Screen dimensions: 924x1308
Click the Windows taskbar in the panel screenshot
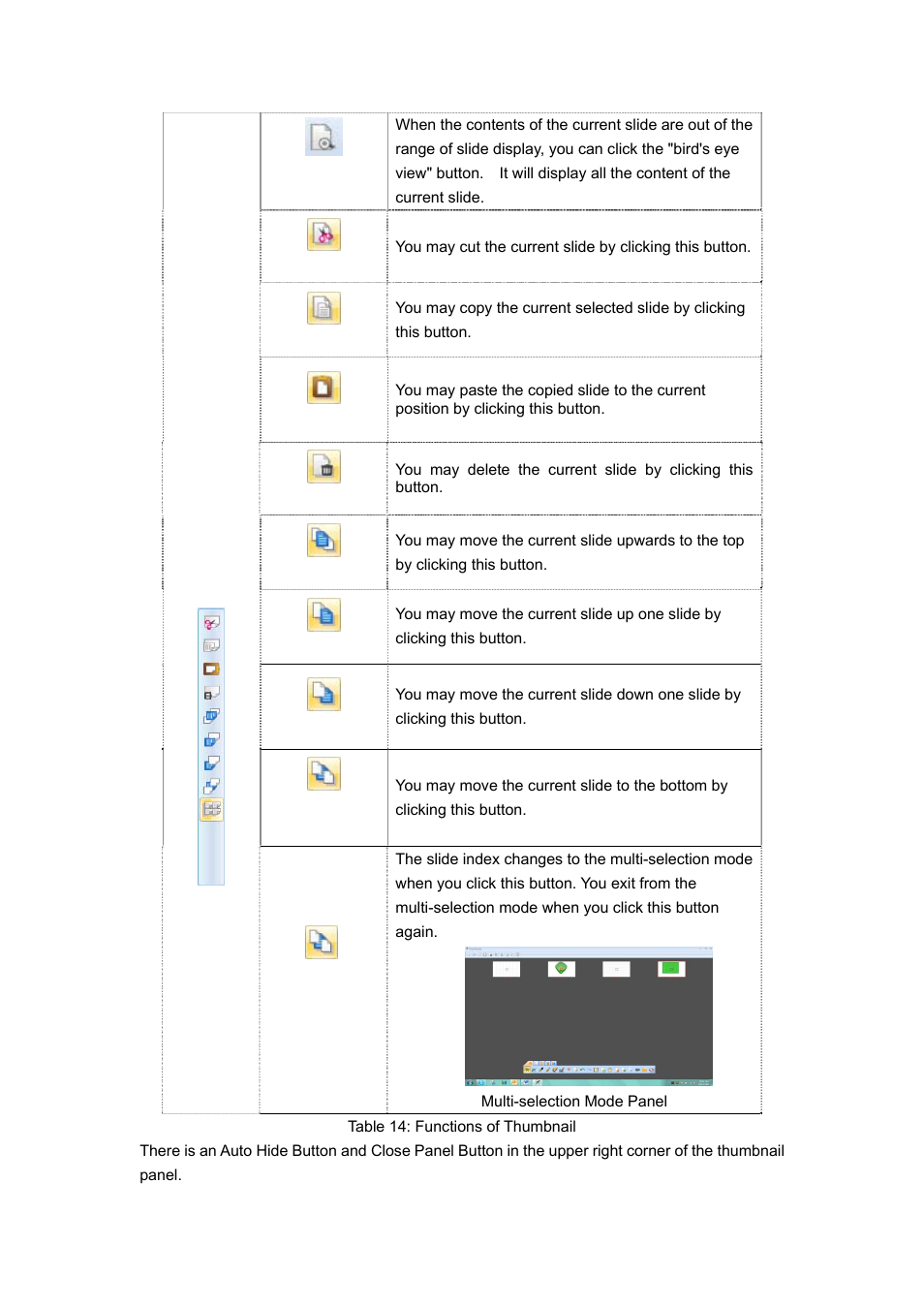click(x=589, y=1082)
